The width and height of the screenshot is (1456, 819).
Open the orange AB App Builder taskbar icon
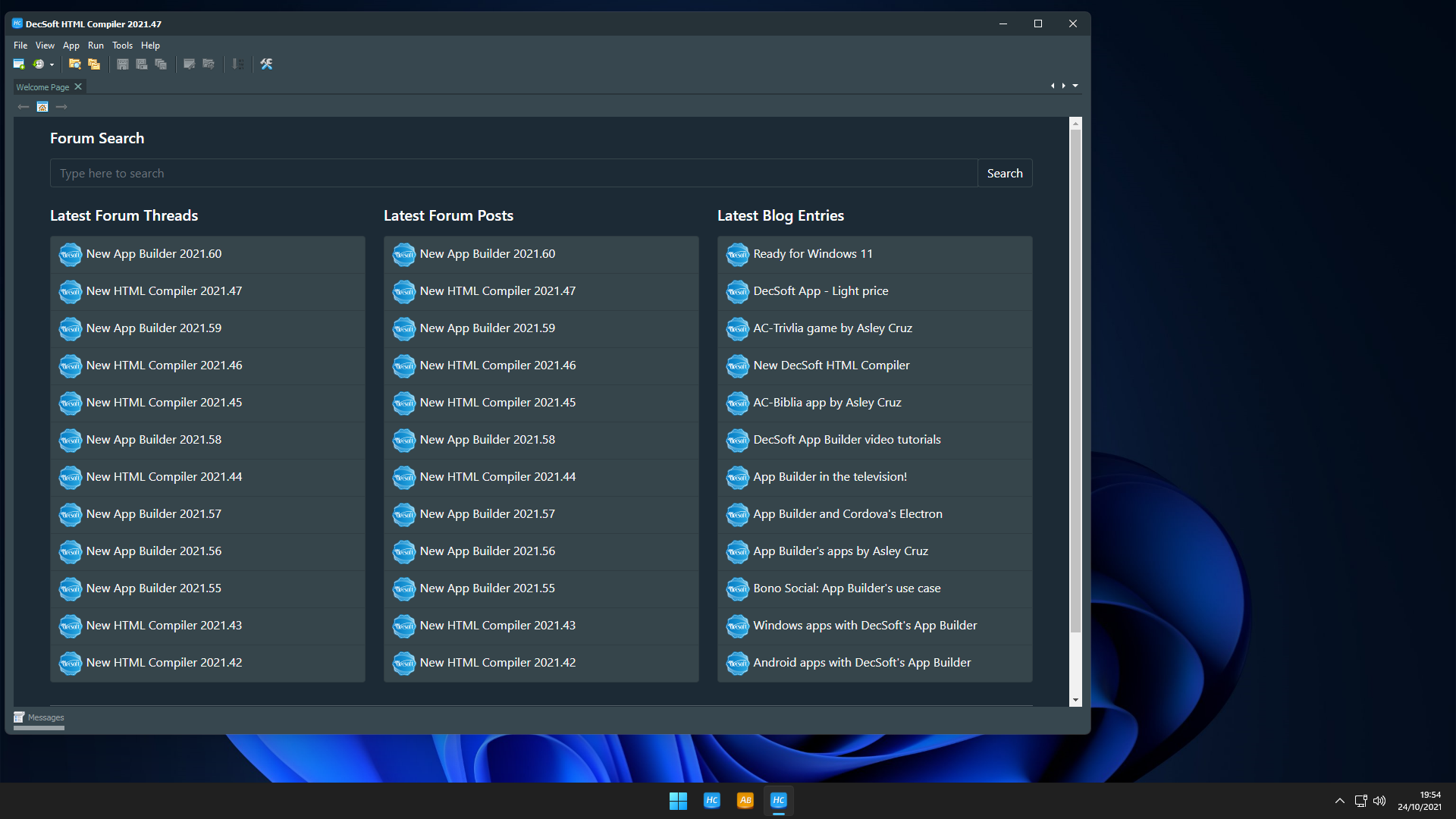coord(745,800)
